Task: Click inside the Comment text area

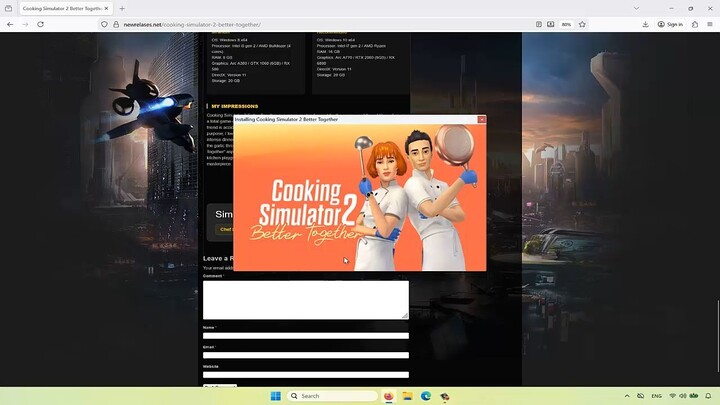Action: [x=306, y=299]
